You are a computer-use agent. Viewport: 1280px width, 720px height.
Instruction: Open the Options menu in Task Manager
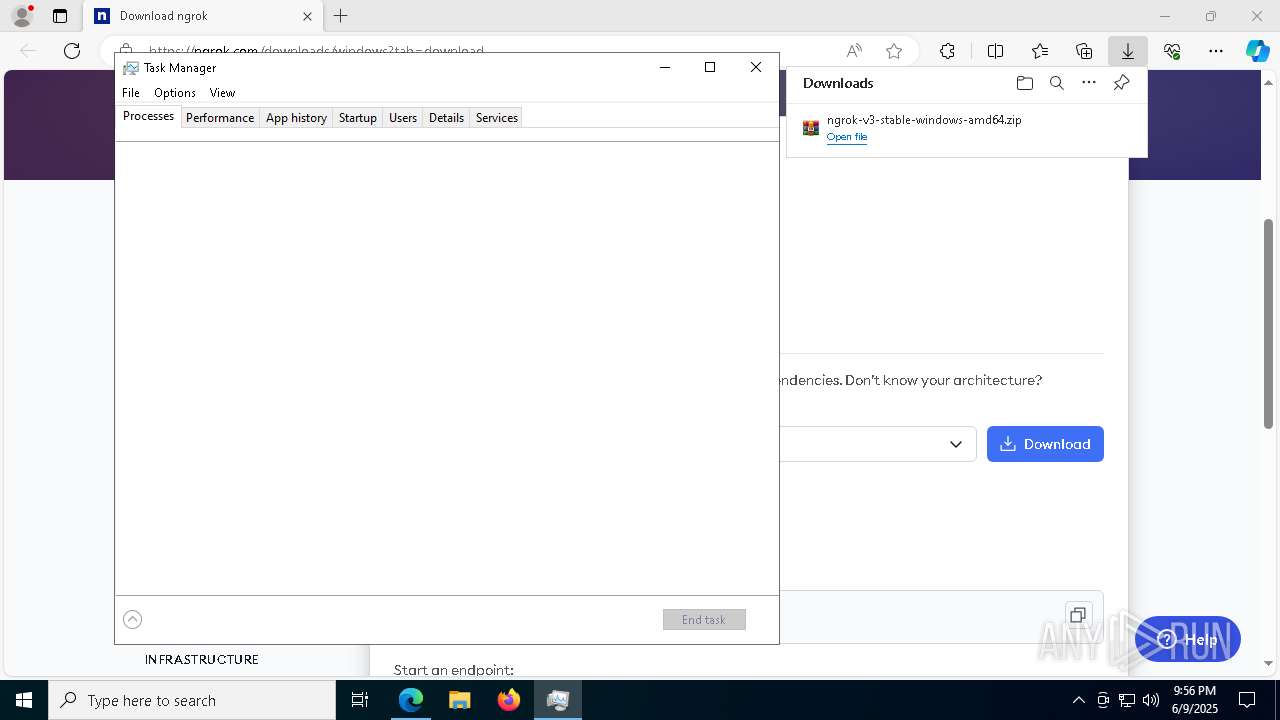click(175, 93)
